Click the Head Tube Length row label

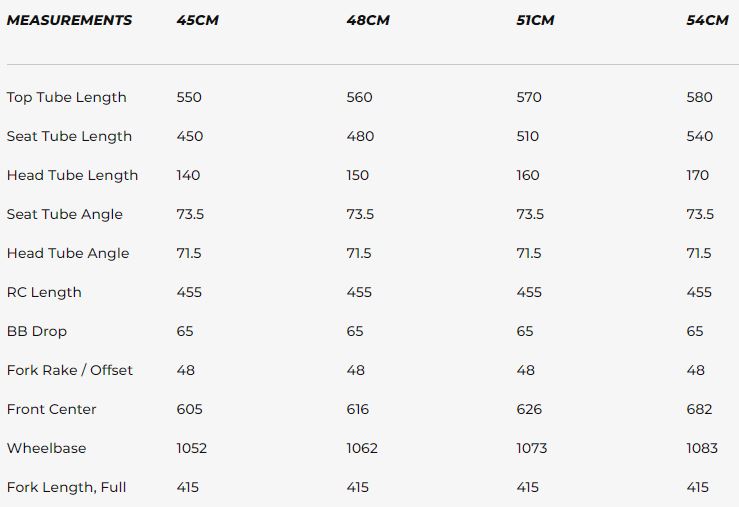tap(72, 175)
